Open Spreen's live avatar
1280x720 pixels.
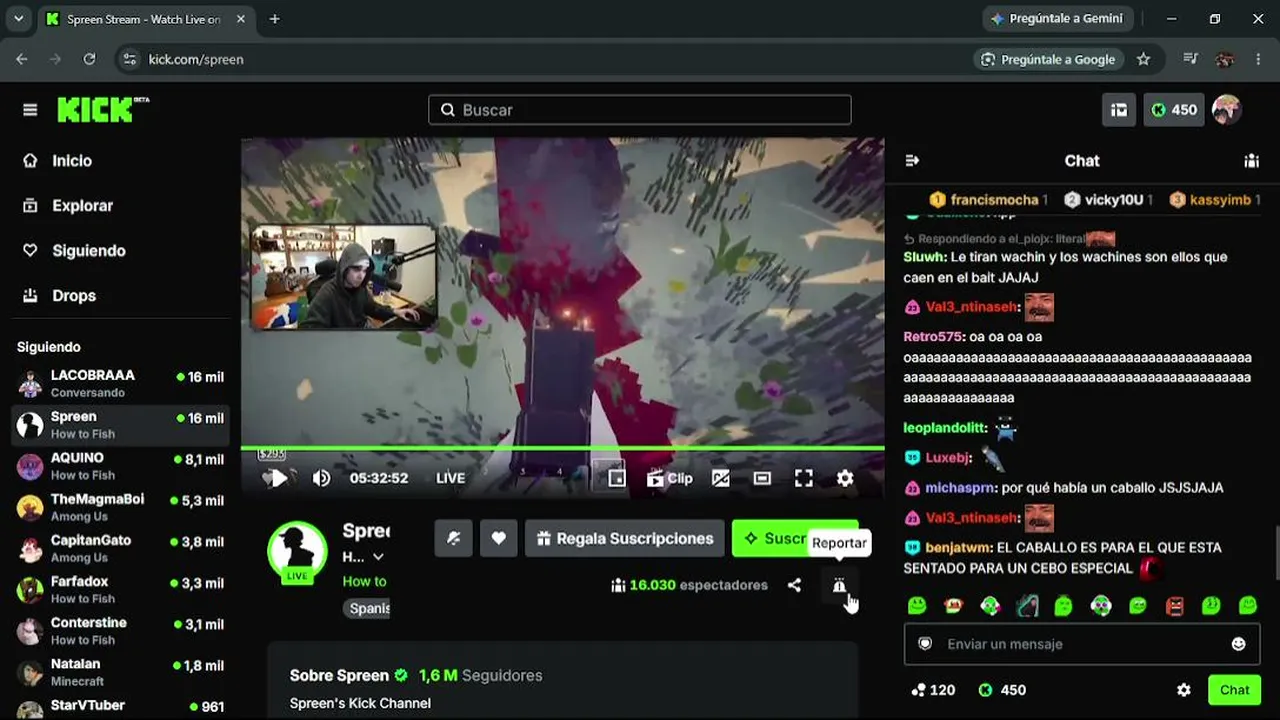[x=297, y=552]
